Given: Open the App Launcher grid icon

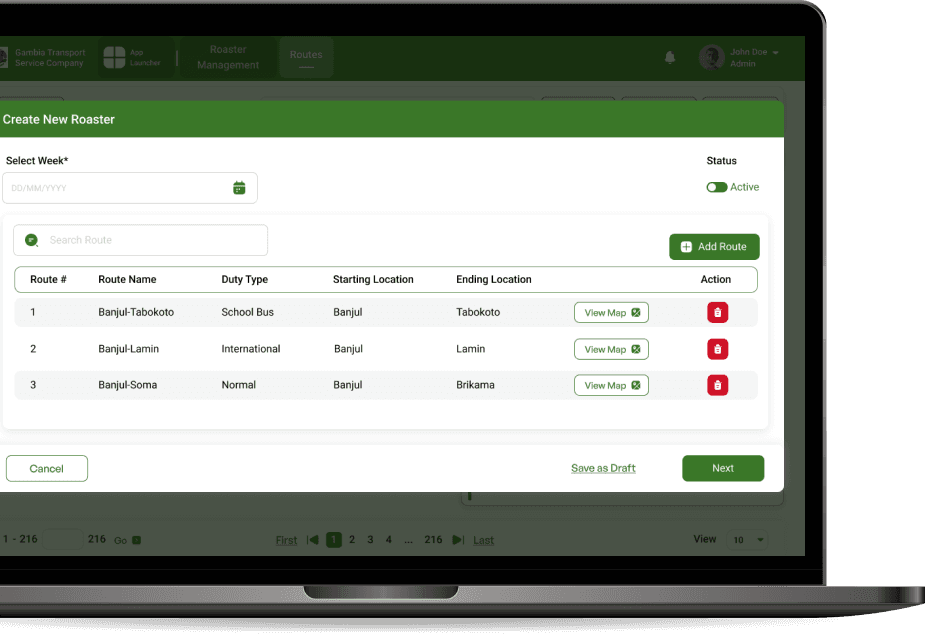Looking at the screenshot, I should pyautogui.click(x=115, y=58).
